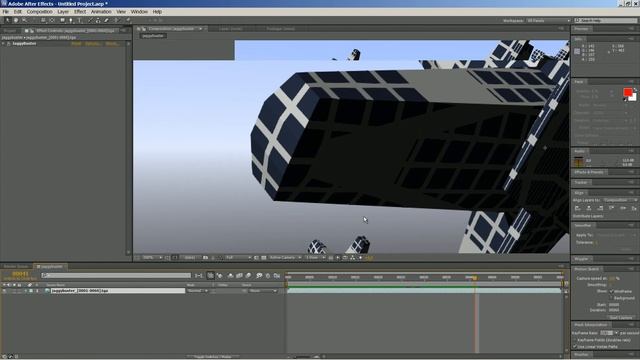Select the Brush tool
Screen dimensions: 640x360
90,20
